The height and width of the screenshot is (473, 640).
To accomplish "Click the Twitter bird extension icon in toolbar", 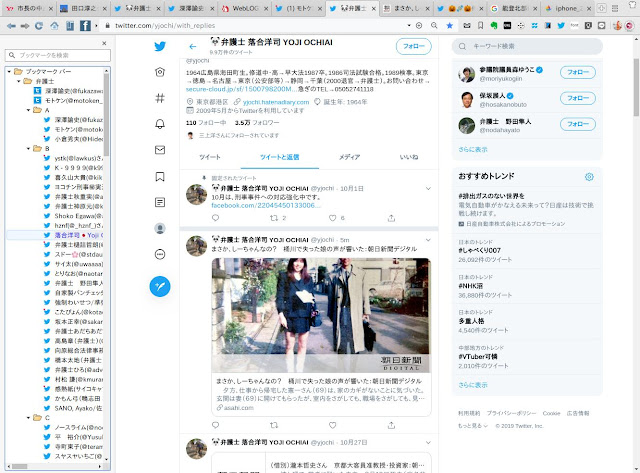I will 561,25.
